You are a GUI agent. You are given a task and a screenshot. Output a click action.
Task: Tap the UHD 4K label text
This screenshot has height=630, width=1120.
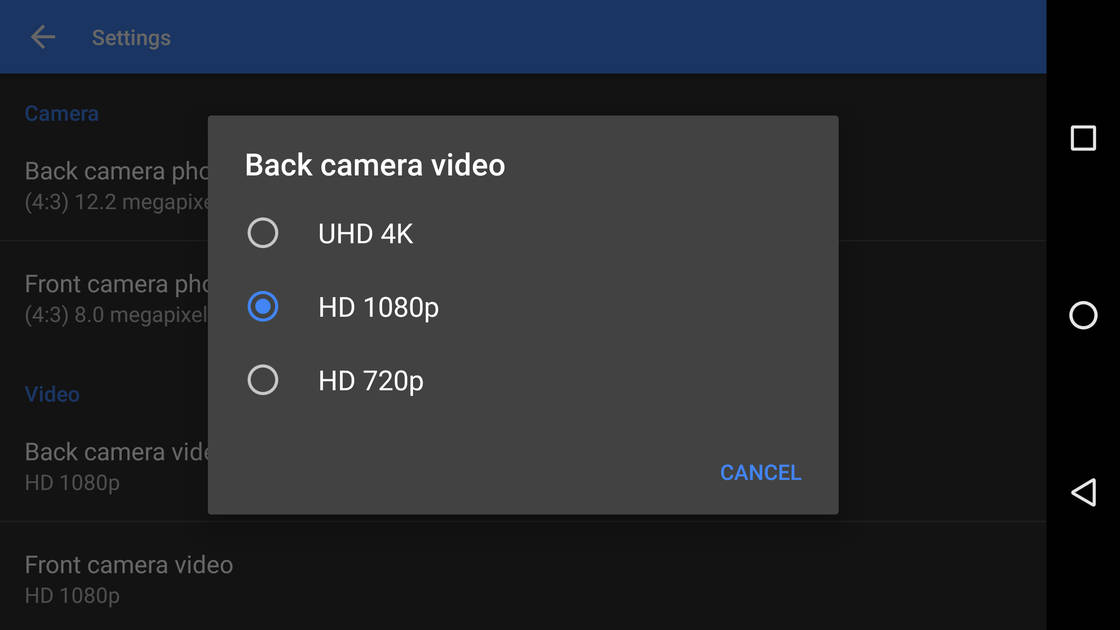pyautogui.click(x=365, y=233)
